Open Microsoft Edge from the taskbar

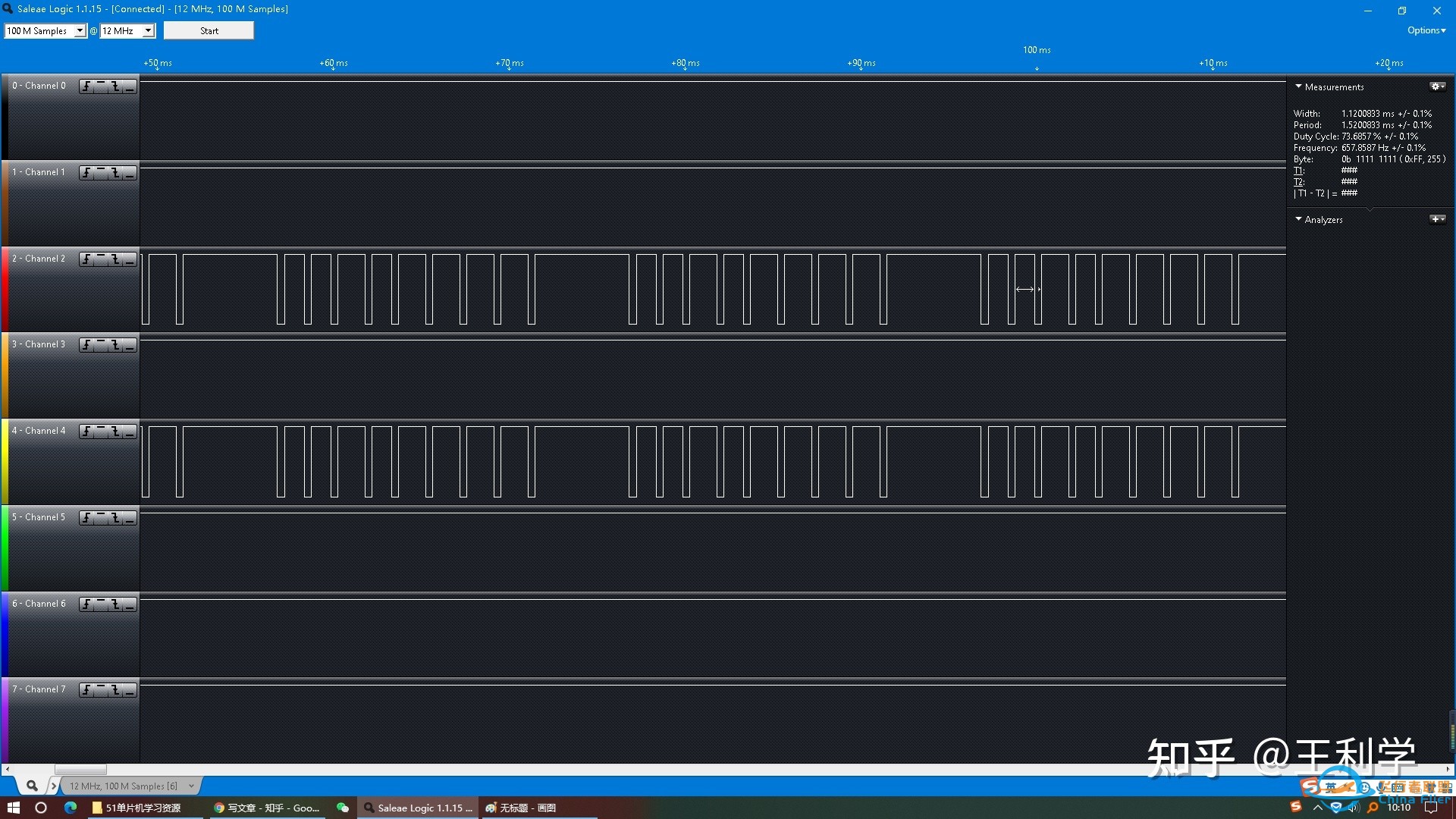[71, 808]
